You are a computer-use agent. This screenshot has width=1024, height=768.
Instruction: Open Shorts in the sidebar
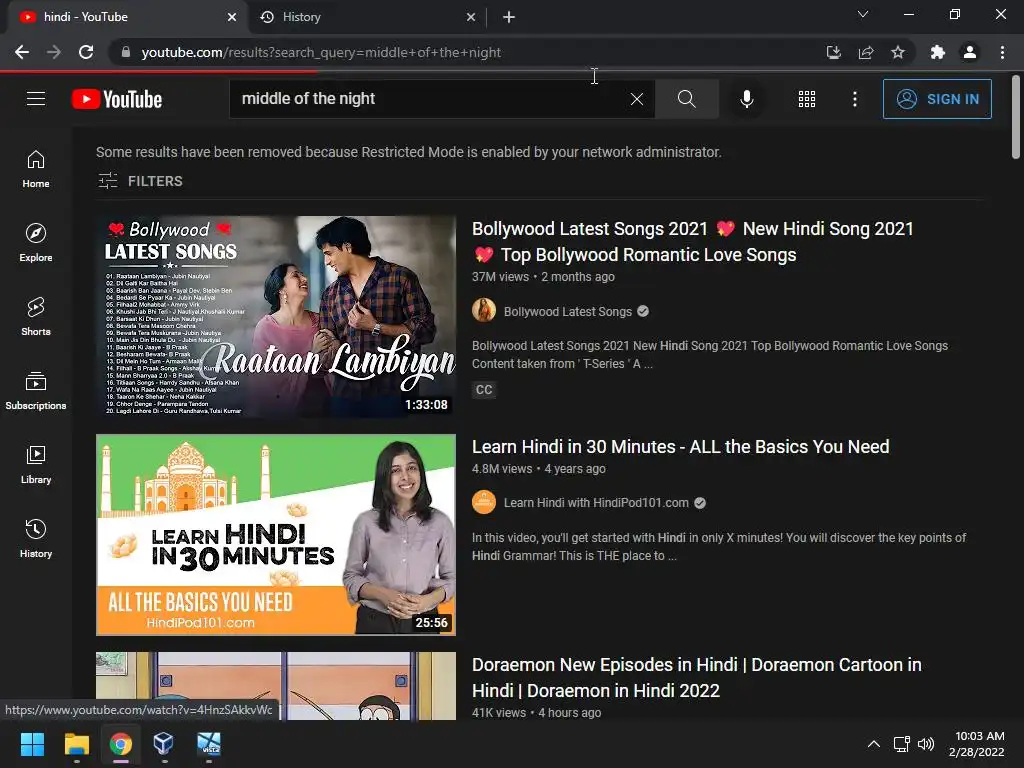36,317
